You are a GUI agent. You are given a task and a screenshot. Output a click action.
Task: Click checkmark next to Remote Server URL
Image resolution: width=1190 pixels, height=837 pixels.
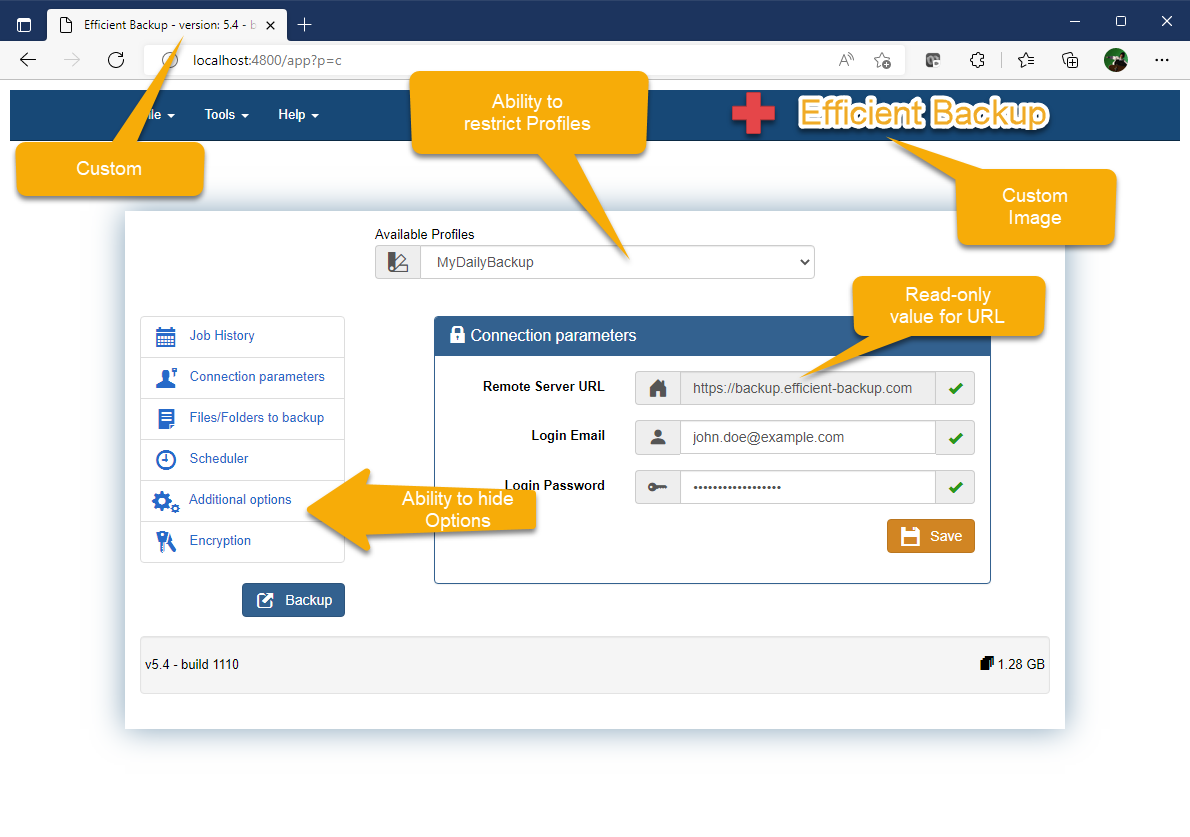[955, 388]
